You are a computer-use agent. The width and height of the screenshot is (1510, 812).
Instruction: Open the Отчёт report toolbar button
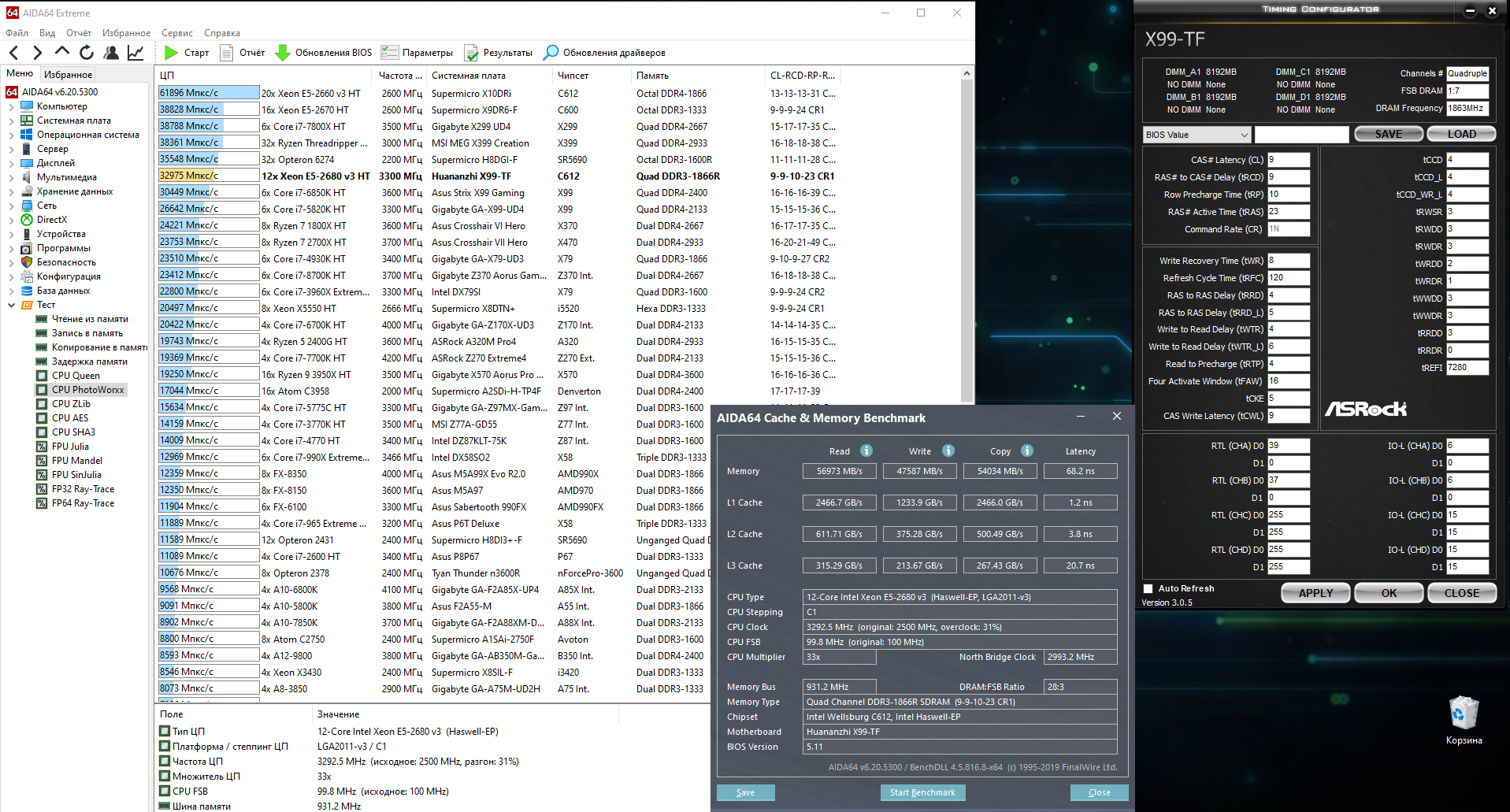(242, 53)
